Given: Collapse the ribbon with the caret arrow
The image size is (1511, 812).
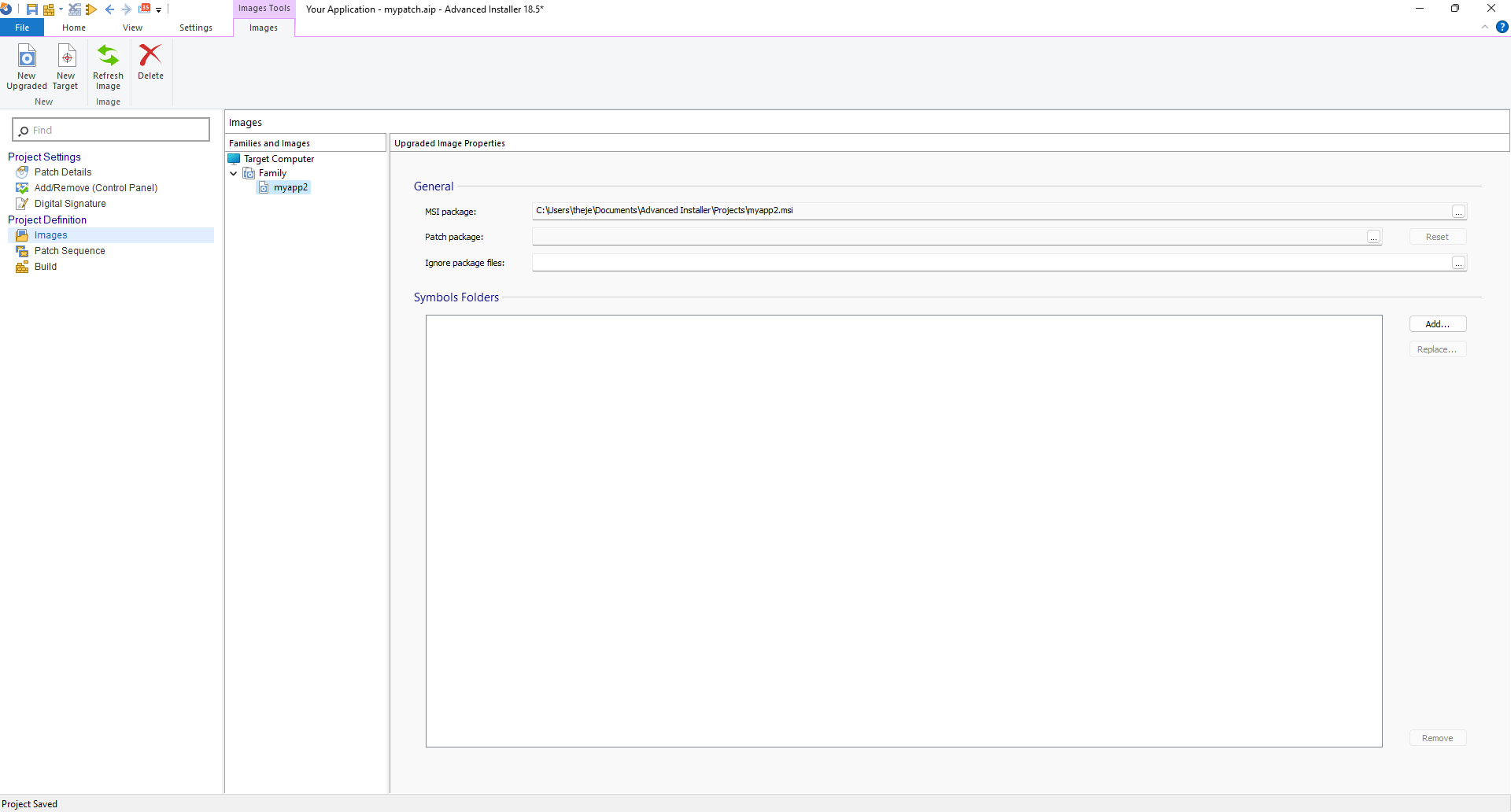Looking at the screenshot, I should [1485, 27].
